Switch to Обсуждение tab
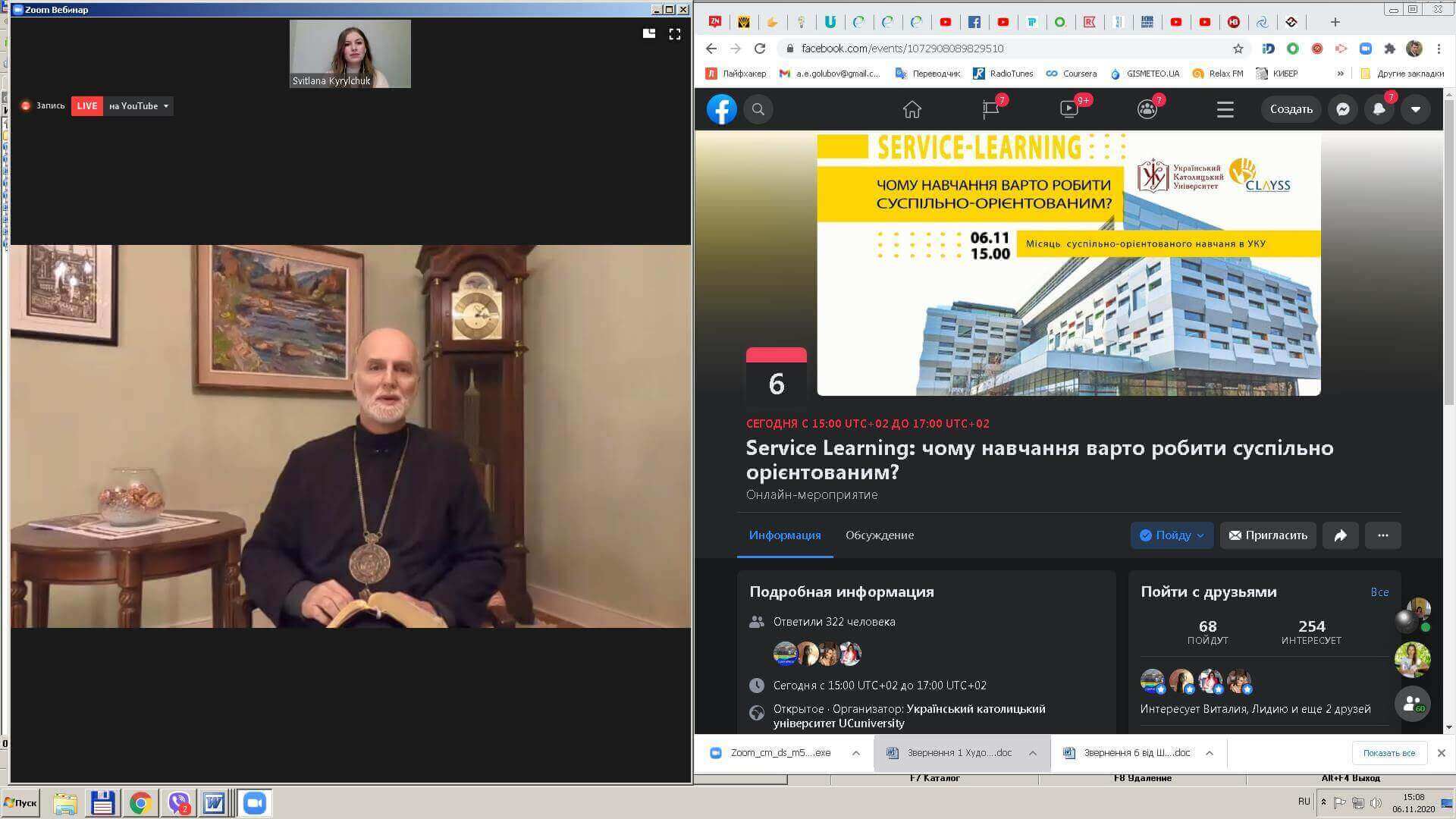This screenshot has height=819, width=1456. point(880,535)
